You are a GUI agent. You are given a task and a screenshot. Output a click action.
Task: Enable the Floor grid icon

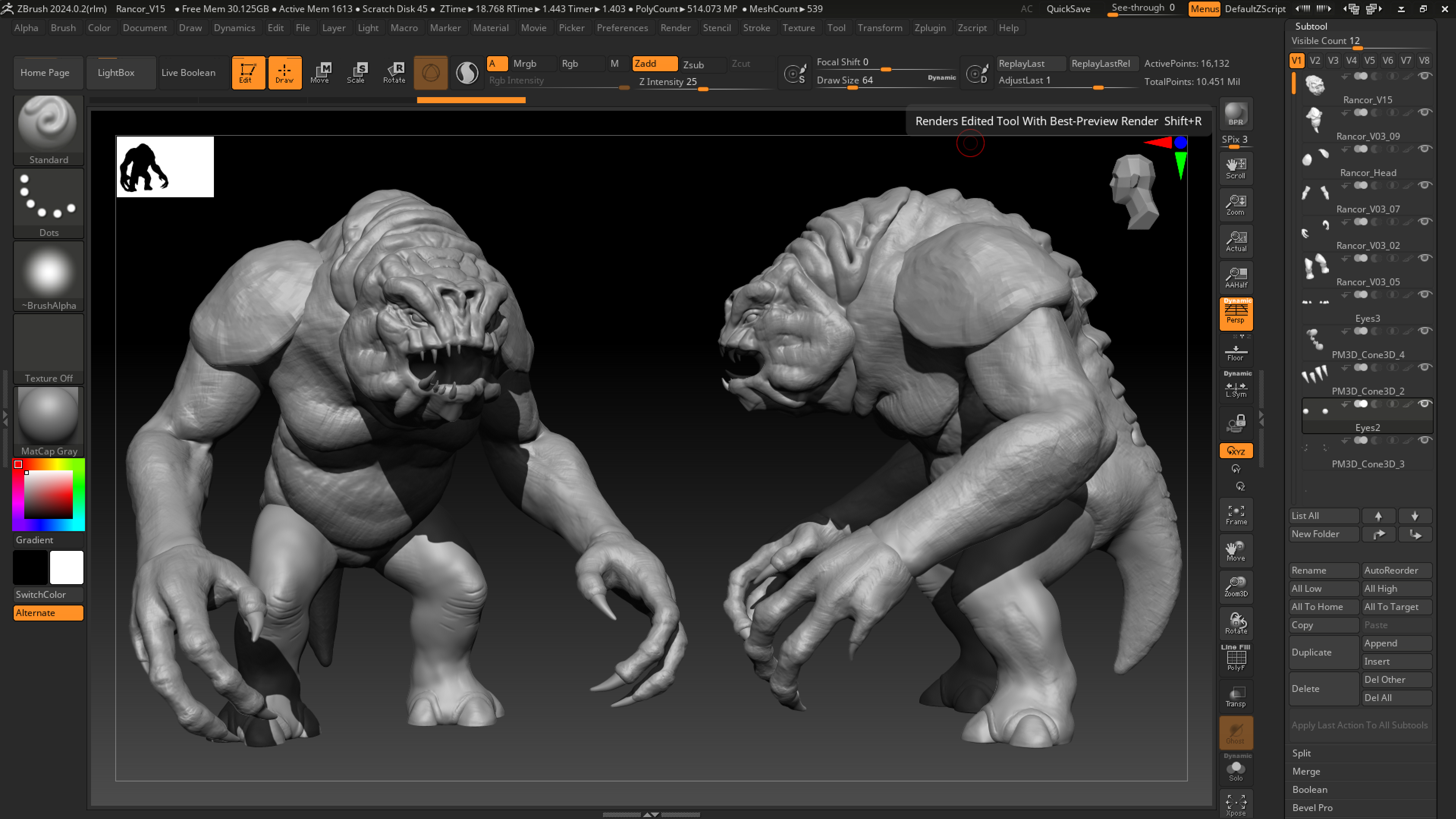coord(1236,352)
